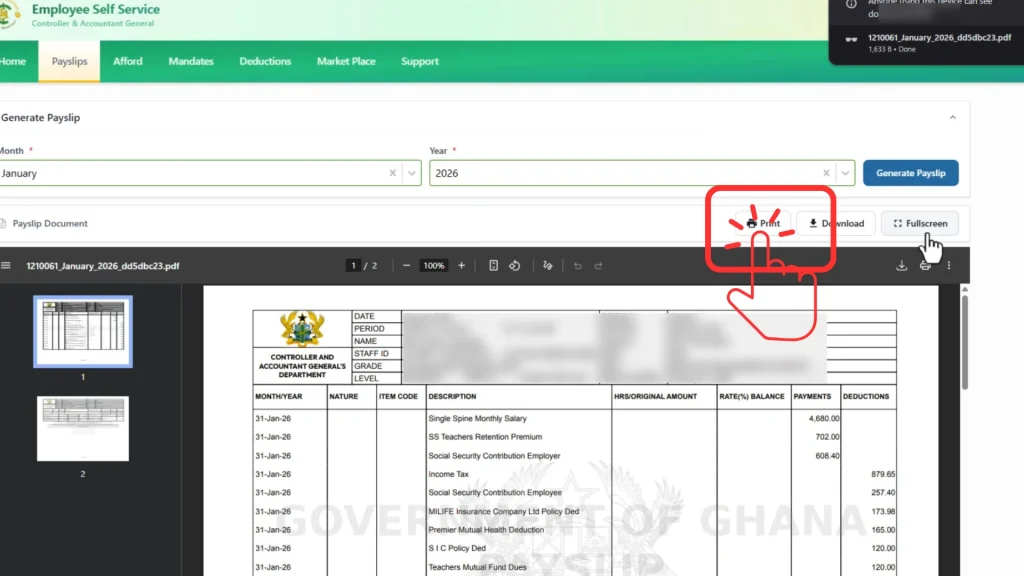Click the Generate Payslip button
1024x576 pixels.
point(910,173)
